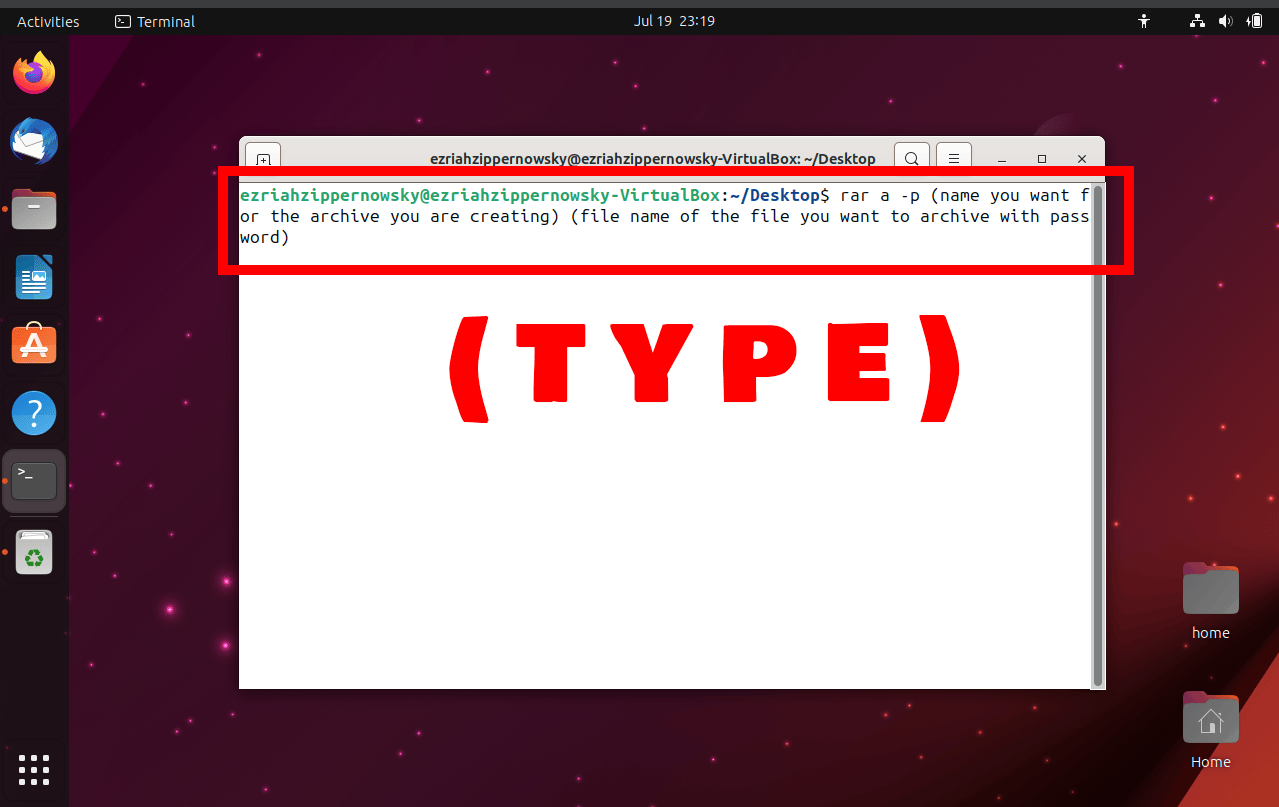This screenshot has width=1279, height=807.
Task: Open Ubuntu Software from the dock
Action: click(x=34, y=344)
